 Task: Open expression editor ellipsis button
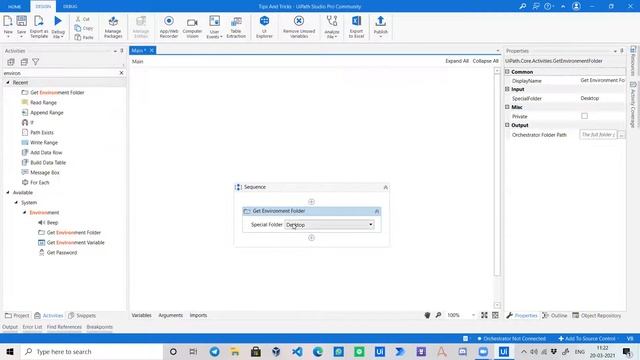pyautogui.click(x=622, y=135)
